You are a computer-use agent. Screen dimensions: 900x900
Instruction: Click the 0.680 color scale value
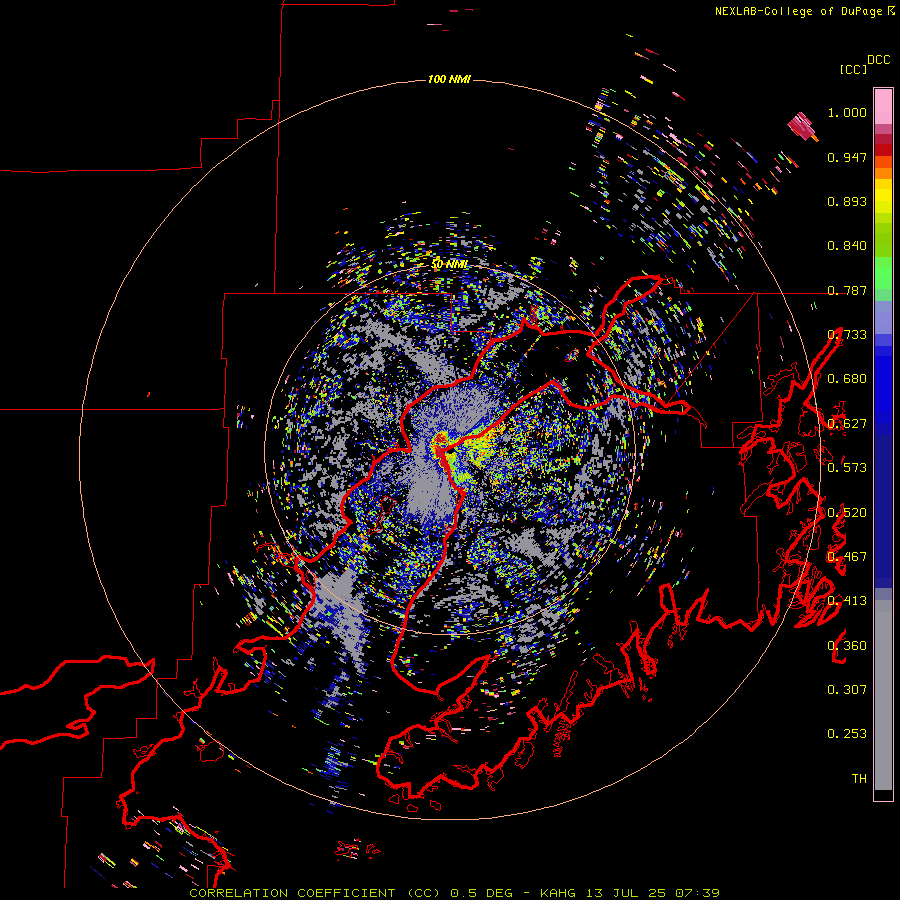pyautogui.click(x=847, y=379)
